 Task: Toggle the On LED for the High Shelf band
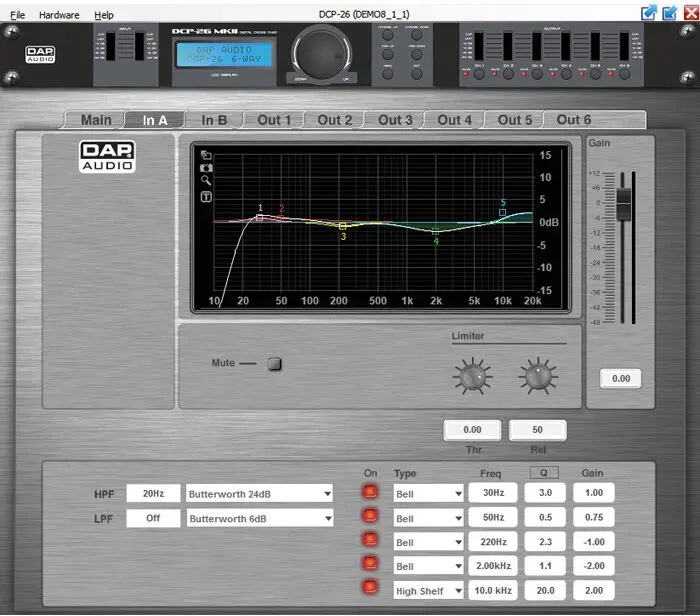pos(370,587)
